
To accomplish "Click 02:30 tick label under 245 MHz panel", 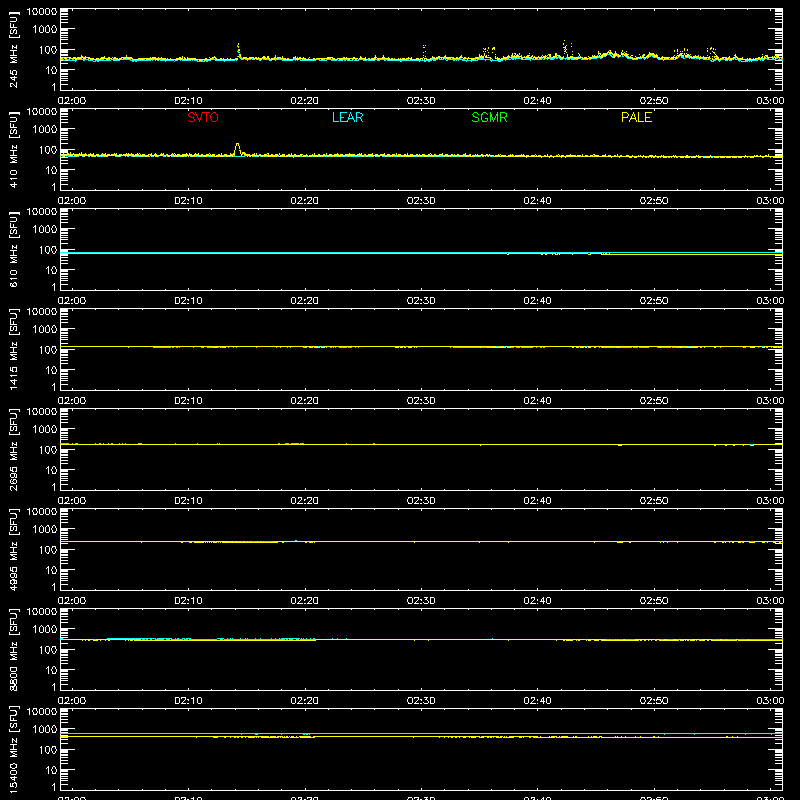I will click(x=421, y=101).
